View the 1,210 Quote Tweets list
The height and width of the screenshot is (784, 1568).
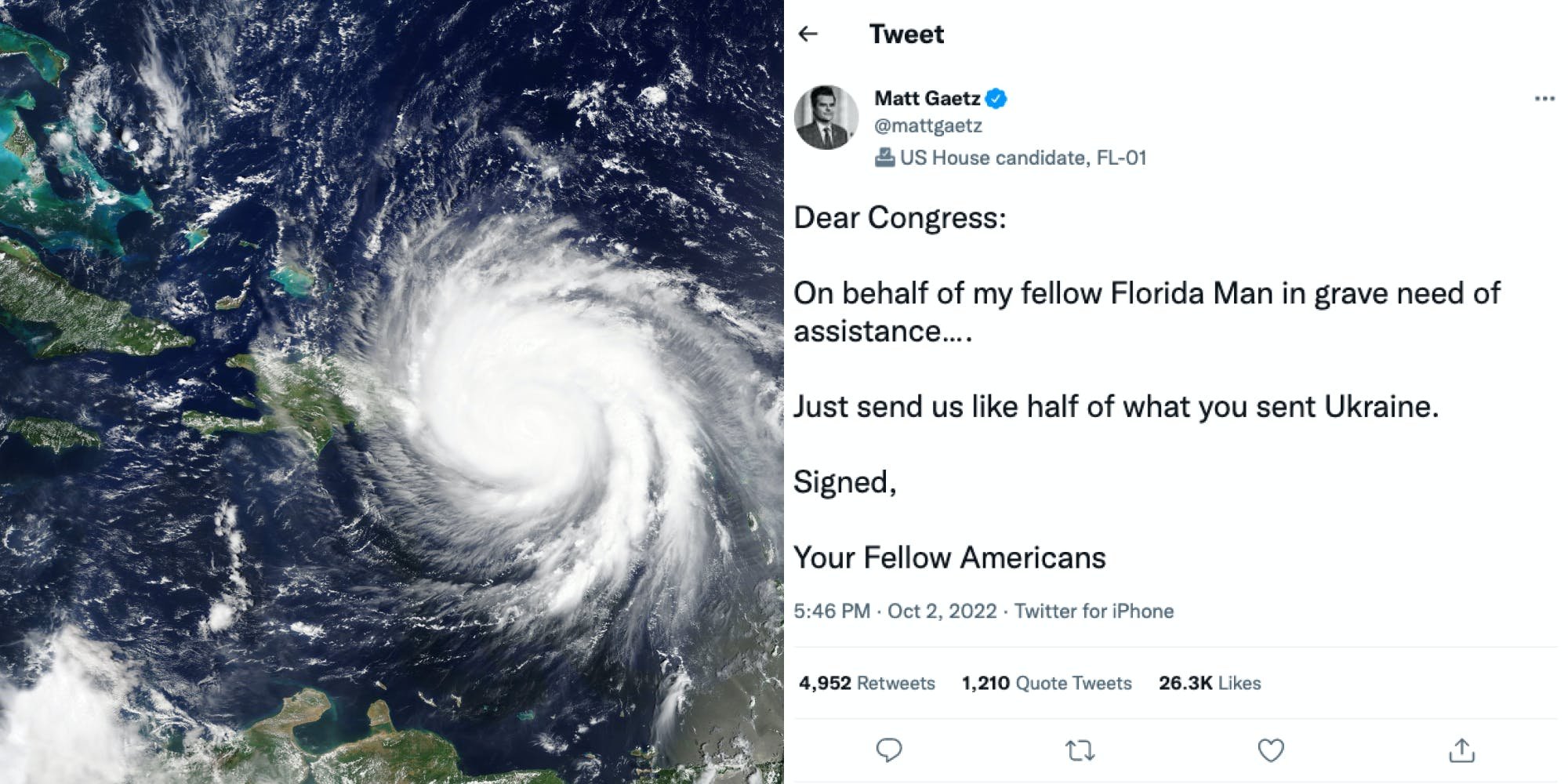tap(1047, 683)
